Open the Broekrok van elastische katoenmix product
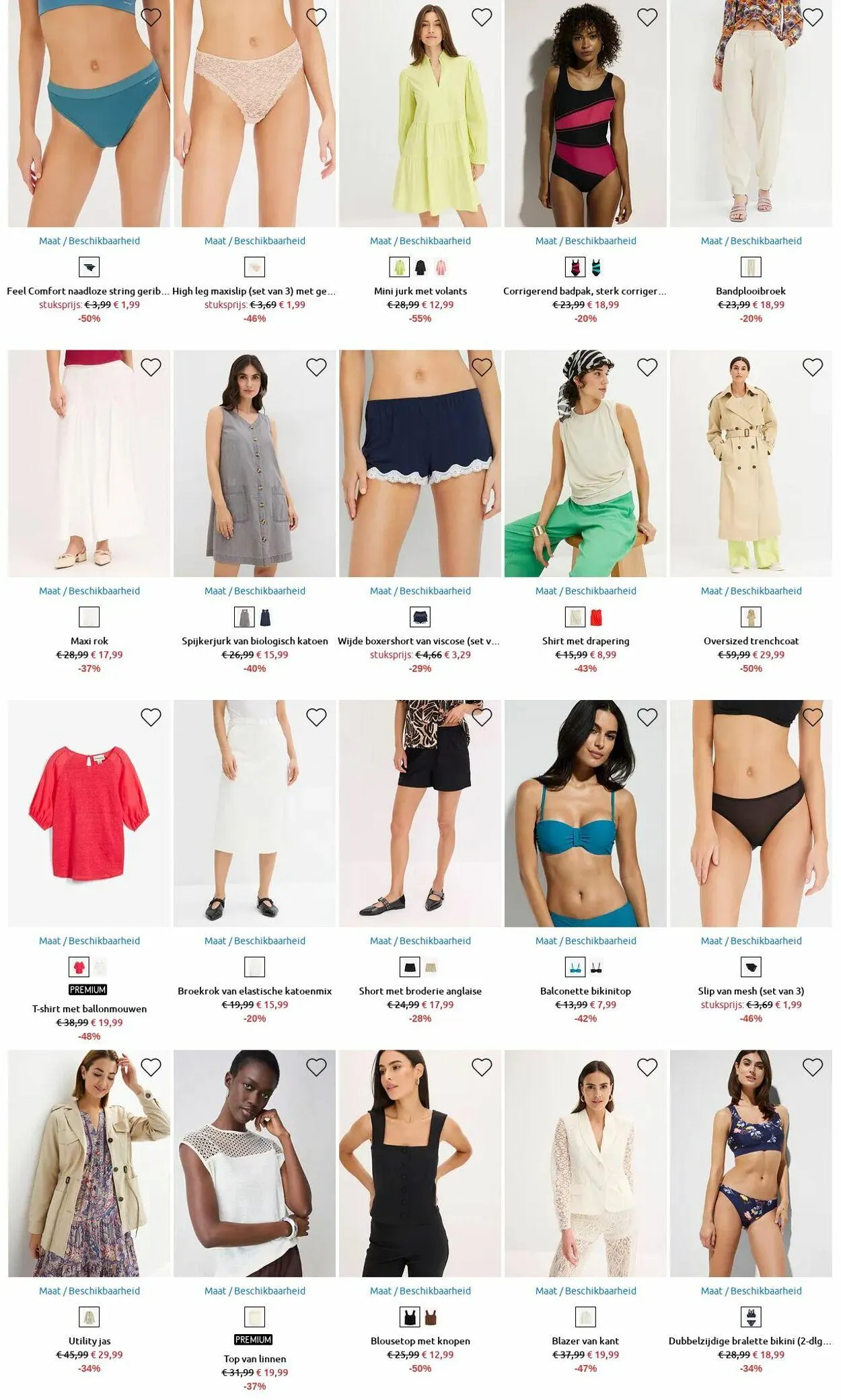841x1400 pixels. coord(254,991)
